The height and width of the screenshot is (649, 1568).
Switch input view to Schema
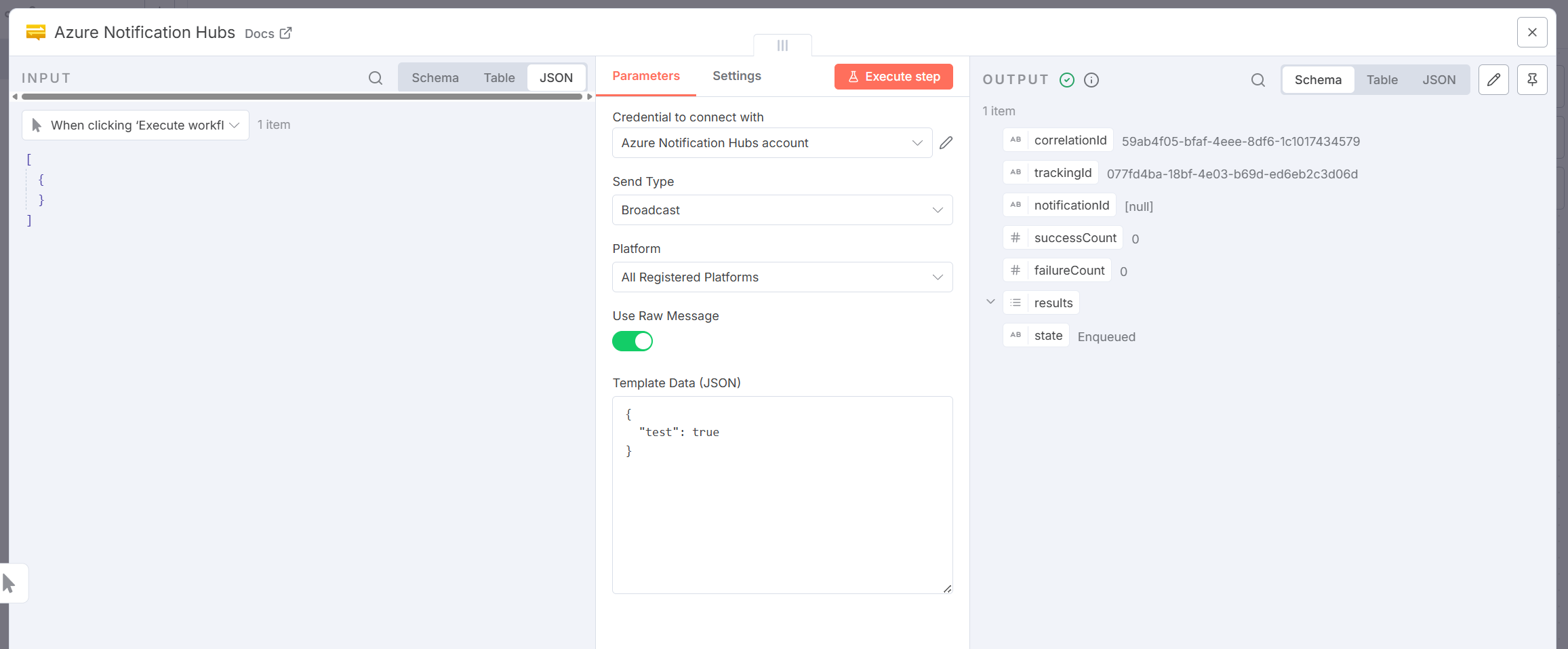click(435, 77)
